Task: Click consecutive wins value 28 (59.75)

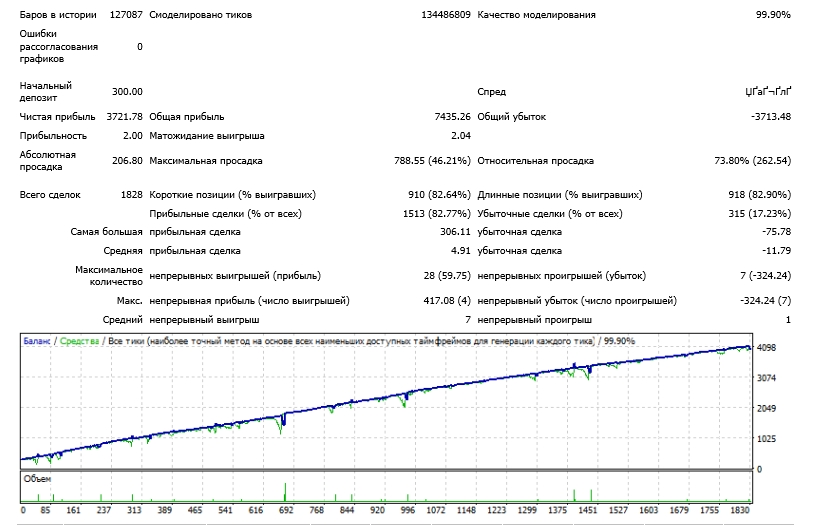Action: click(x=447, y=275)
